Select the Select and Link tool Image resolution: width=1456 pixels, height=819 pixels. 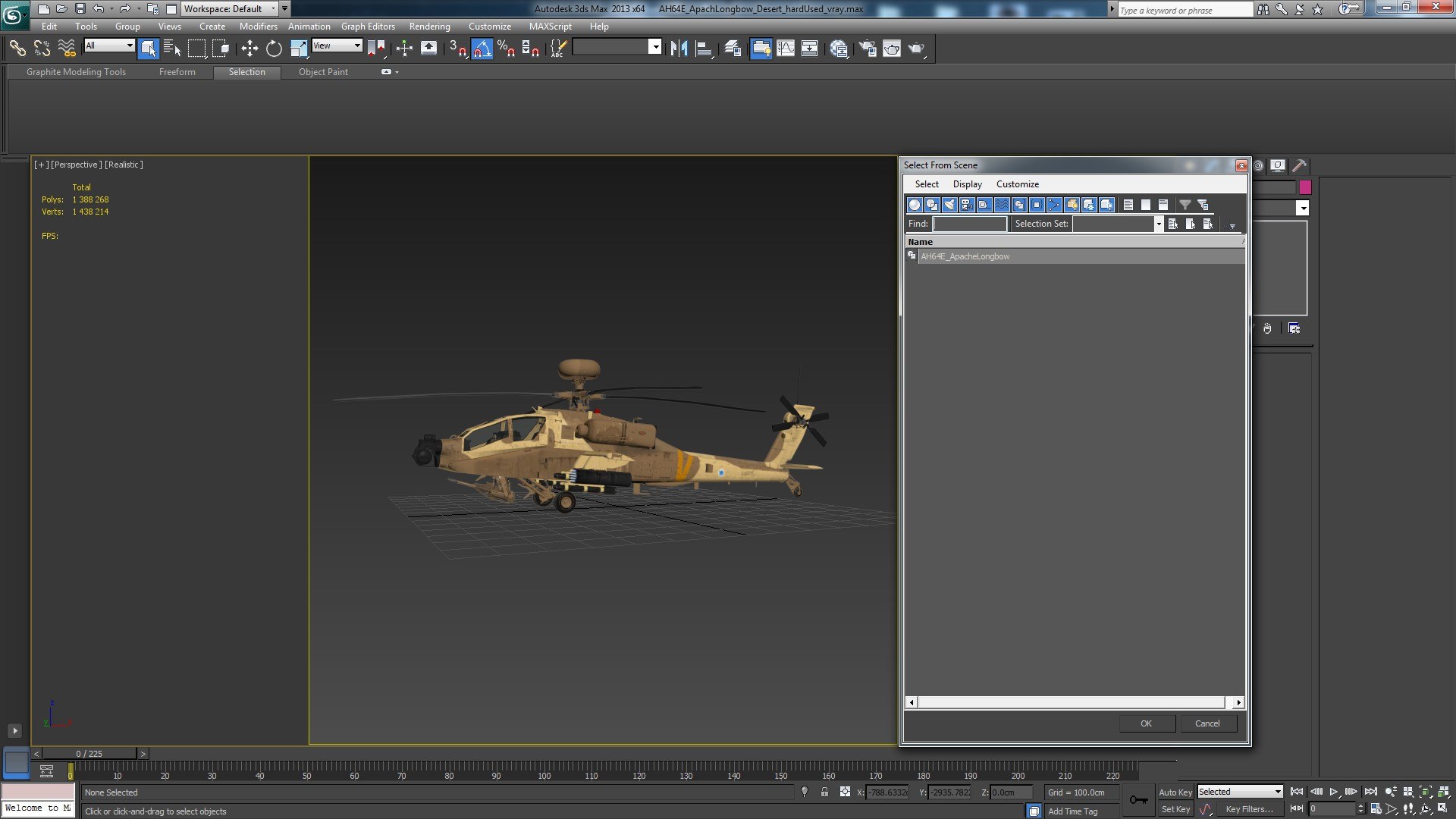(x=17, y=49)
